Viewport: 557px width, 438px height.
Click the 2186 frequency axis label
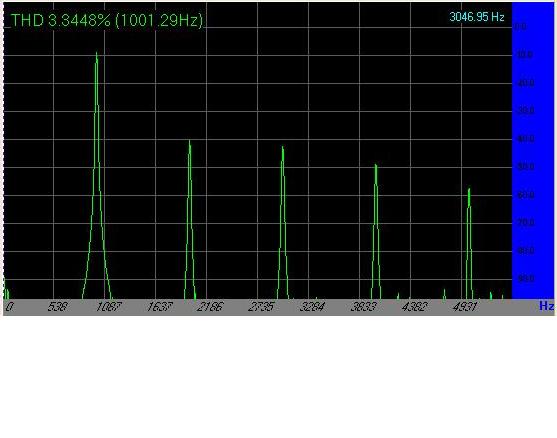pos(210,307)
